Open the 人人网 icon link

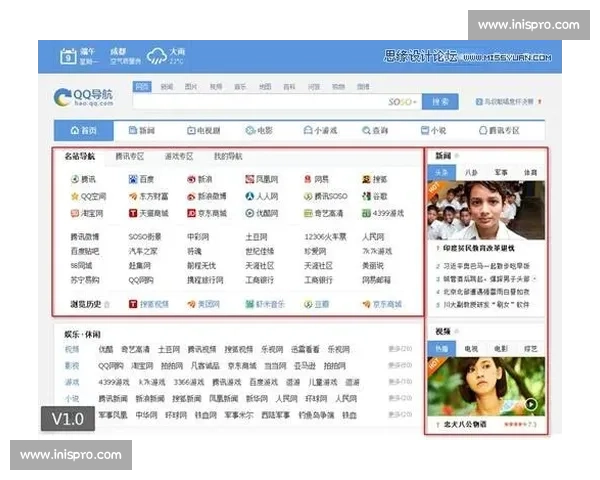coord(249,196)
